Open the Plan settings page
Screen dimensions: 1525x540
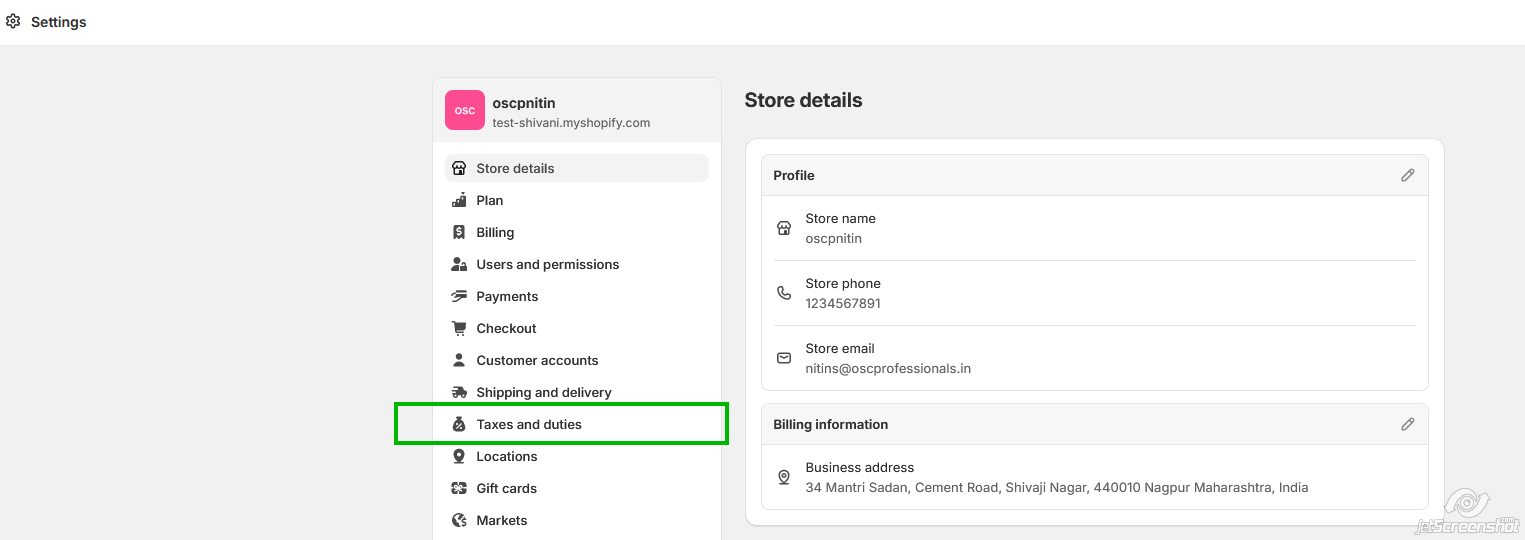tap(489, 200)
